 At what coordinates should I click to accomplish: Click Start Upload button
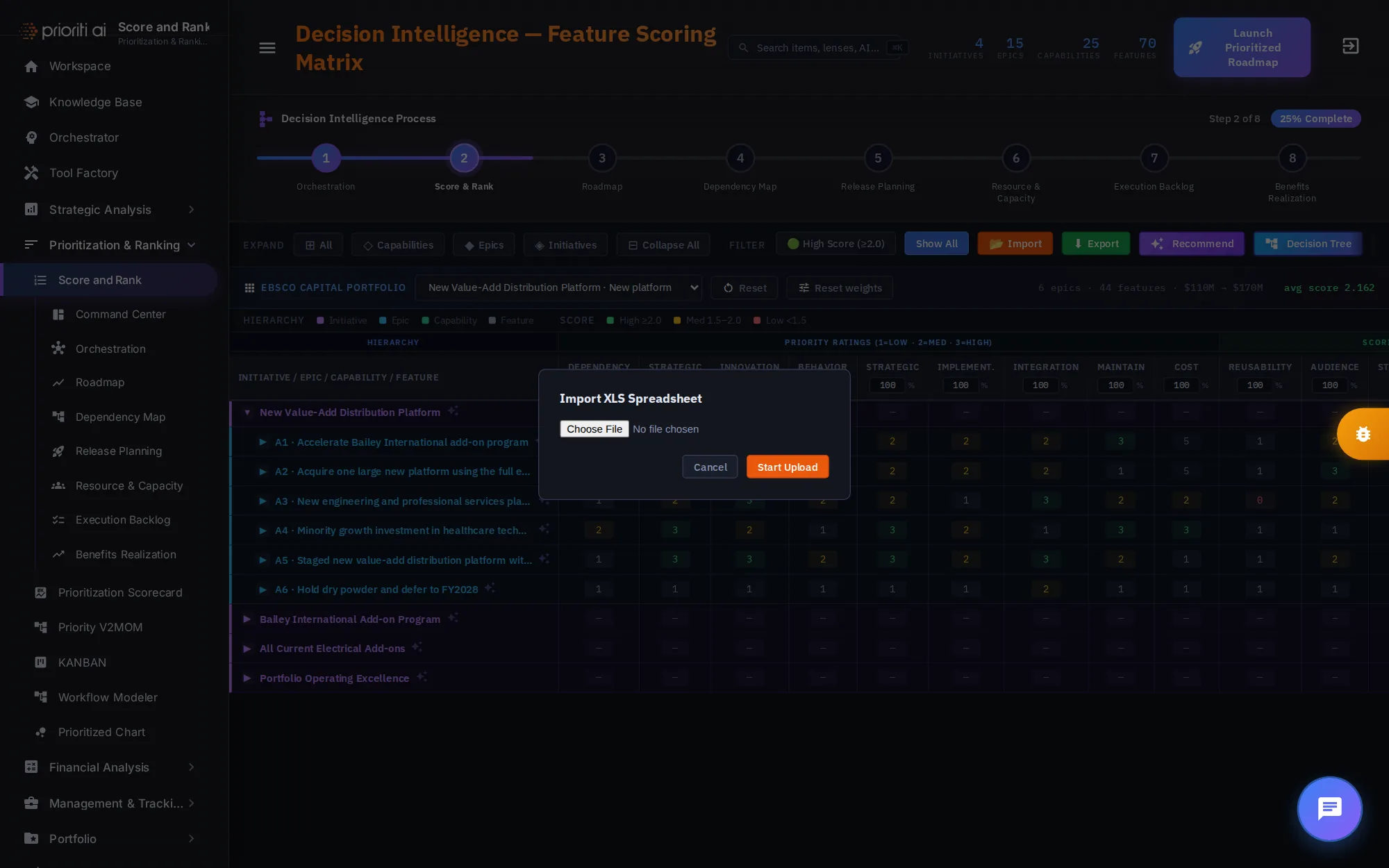pos(788,467)
